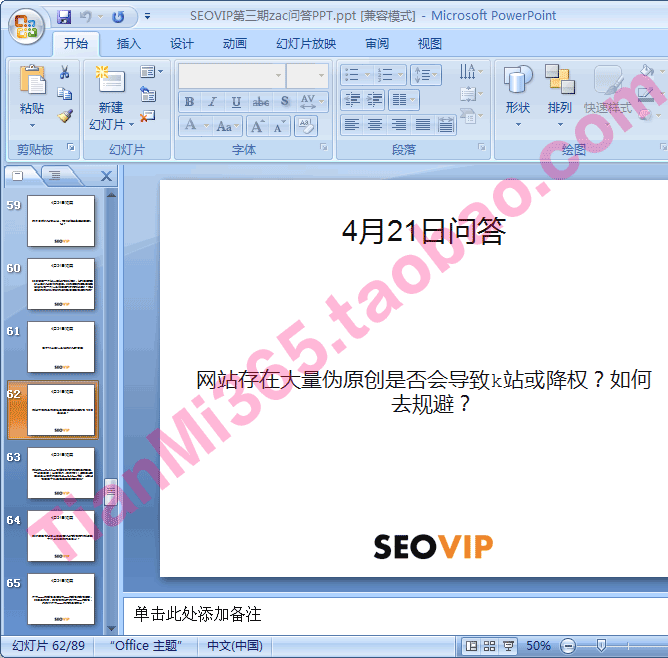Open the 剪贴板 dialog launcher
The image size is (668, 658).
[71, 147]
